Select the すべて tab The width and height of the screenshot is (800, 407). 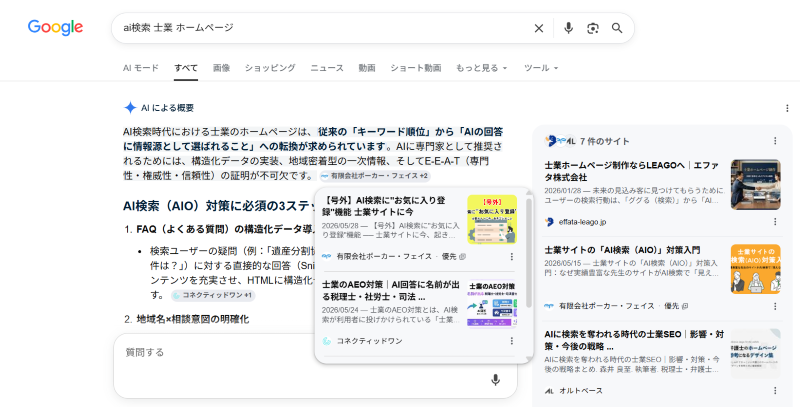[186, 68]
